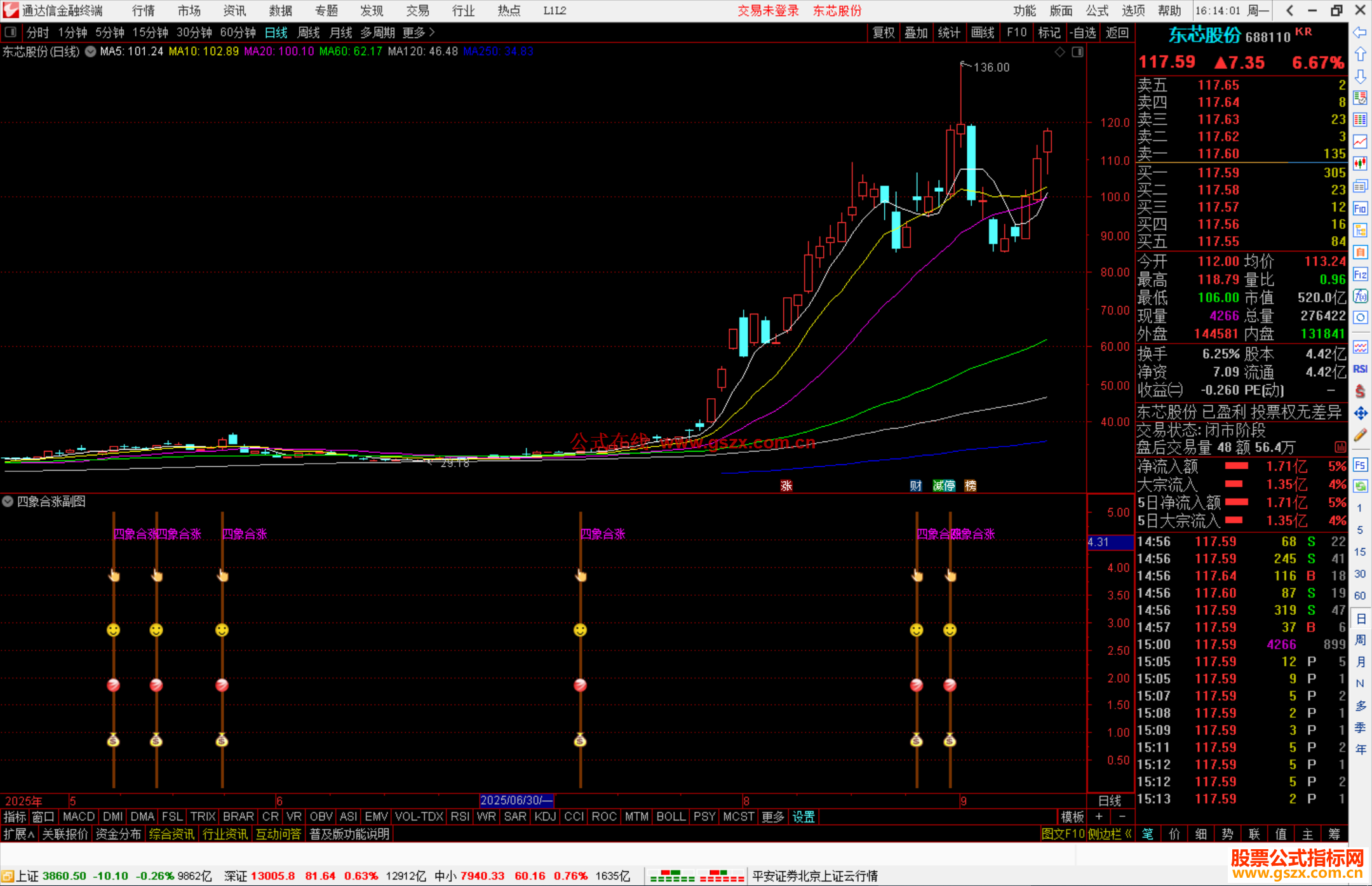
Task: Switch to 分时 timeframe tab
Action: [x=37, y=32]
